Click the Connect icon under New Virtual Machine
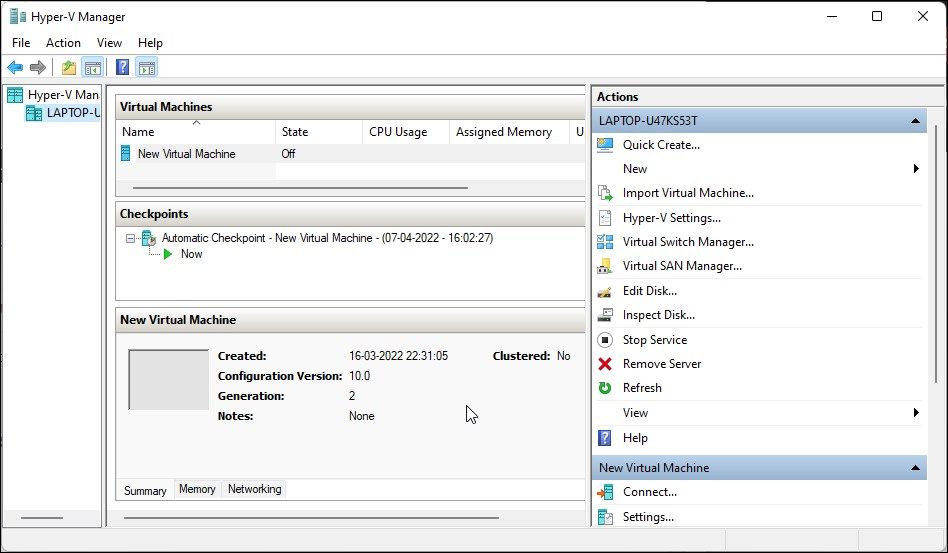948x553 pixels. pyautogui.click(x=605, y=493)
